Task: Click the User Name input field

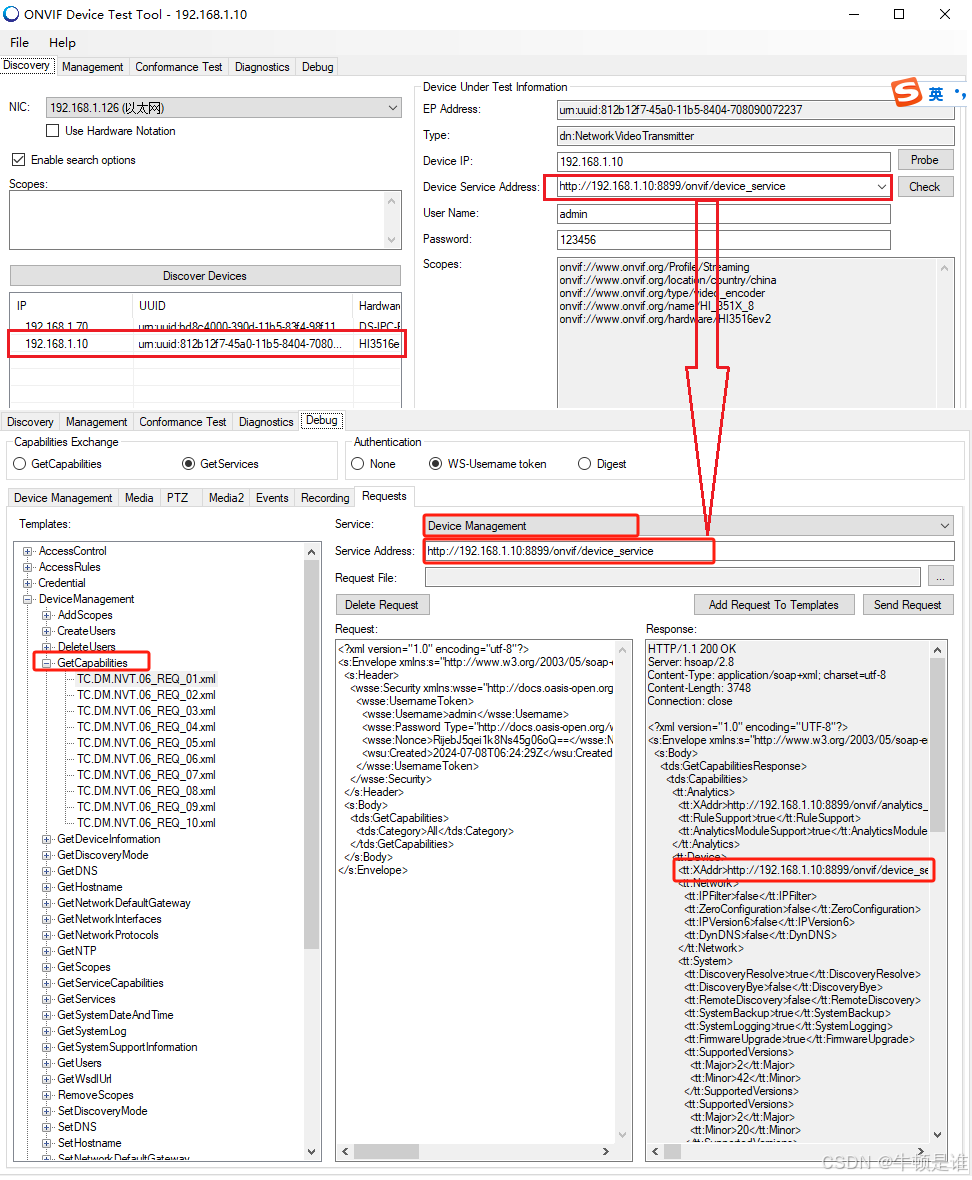Action: (x=724, y=214)
